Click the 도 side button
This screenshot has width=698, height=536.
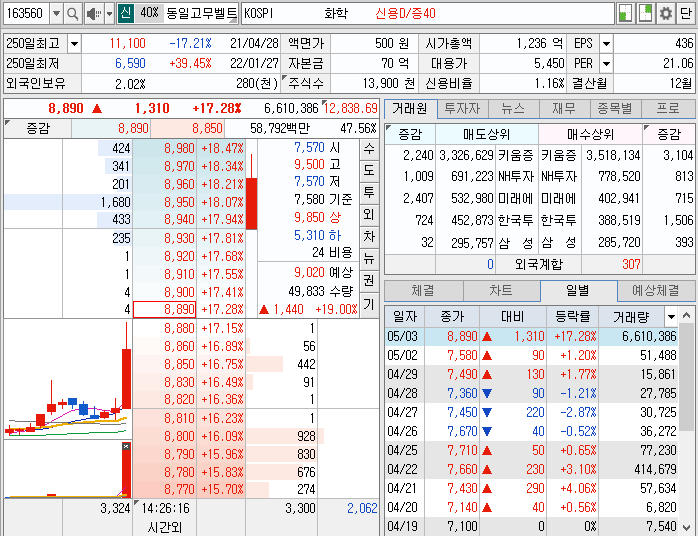pyautogui.click(x=369, y=171)
